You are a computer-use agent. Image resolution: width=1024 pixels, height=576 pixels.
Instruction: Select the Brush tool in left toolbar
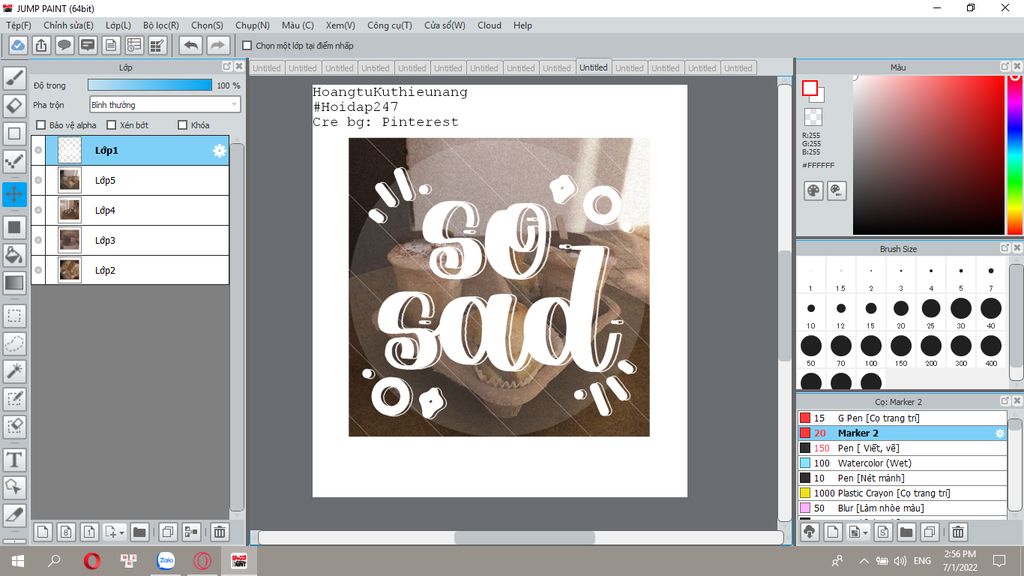[x=14, y=78]
